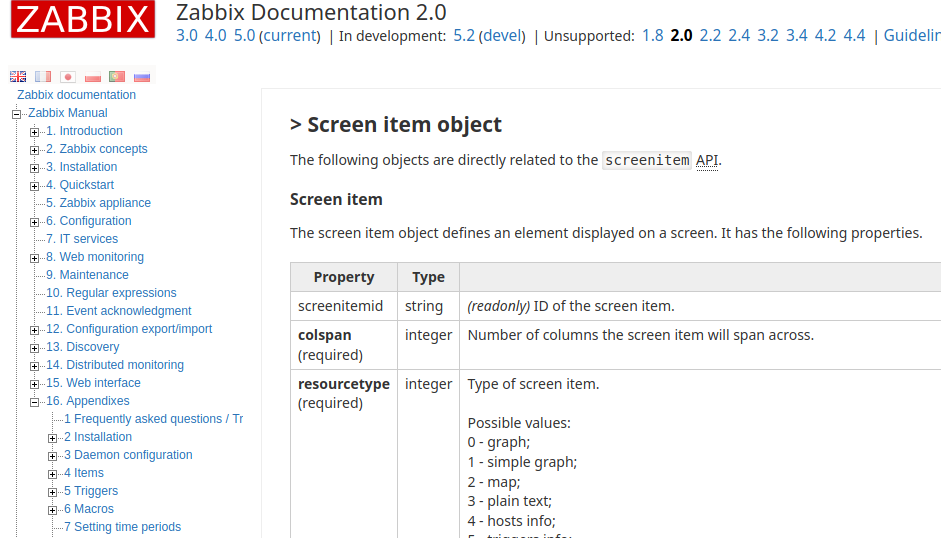Open unsupported version 3.2 docs
941x538 pixels.
coord(768,35)
